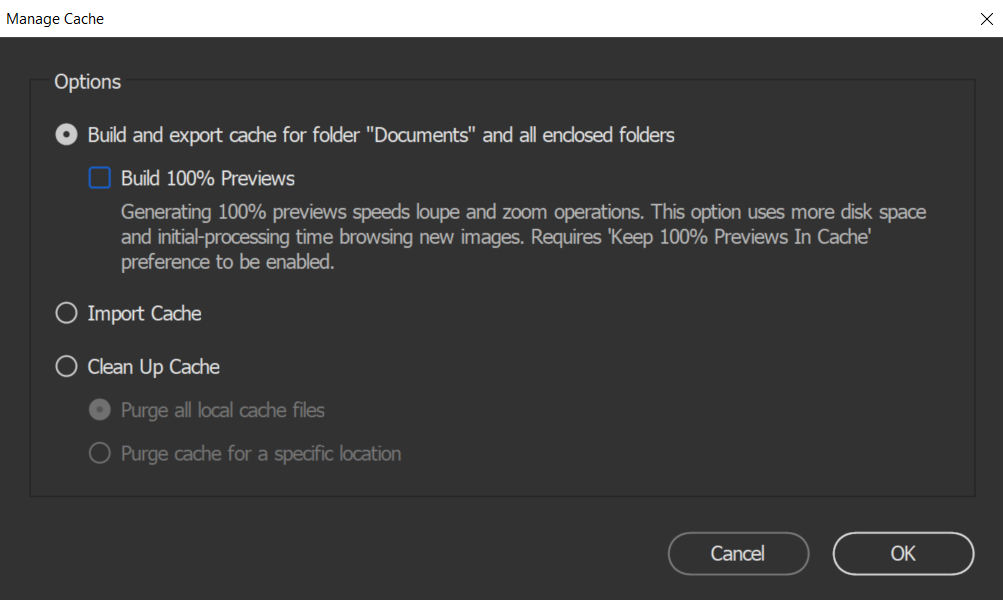Click the "Build 100% Previews" label text
The image size is (1003, 600).
[x=208, y=179]
